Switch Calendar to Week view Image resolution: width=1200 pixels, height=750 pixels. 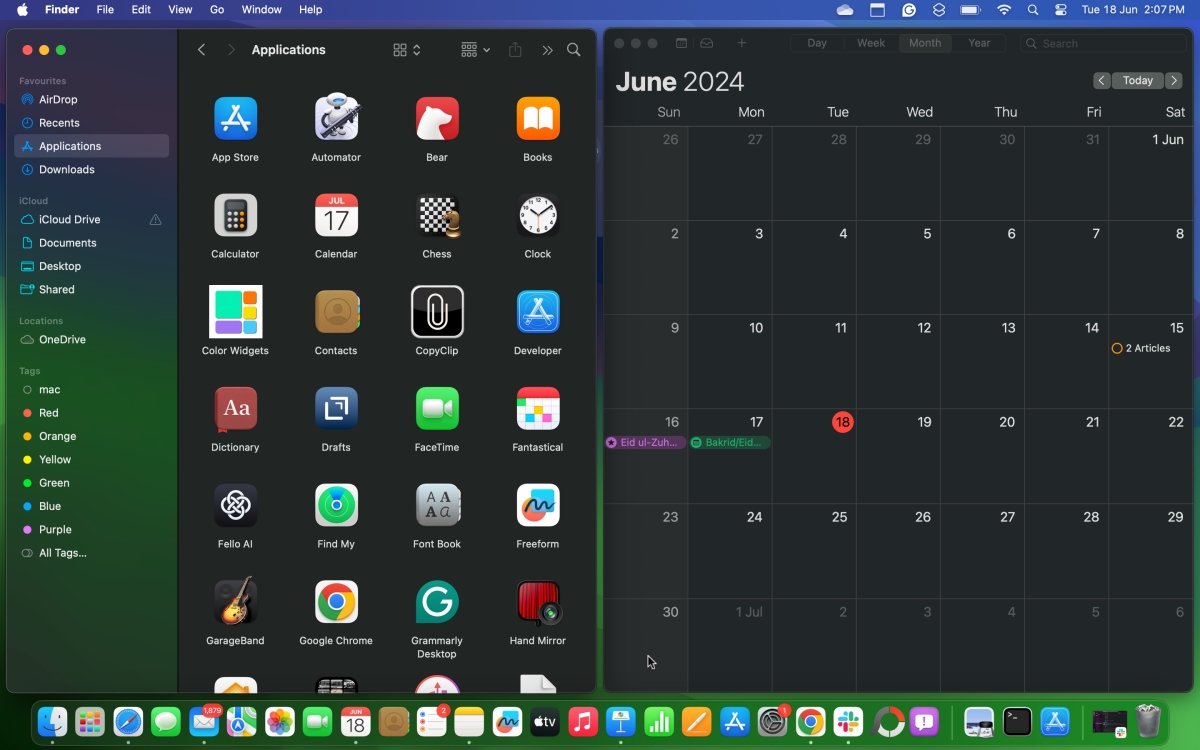pyautogui.click(x=870, y=43)
